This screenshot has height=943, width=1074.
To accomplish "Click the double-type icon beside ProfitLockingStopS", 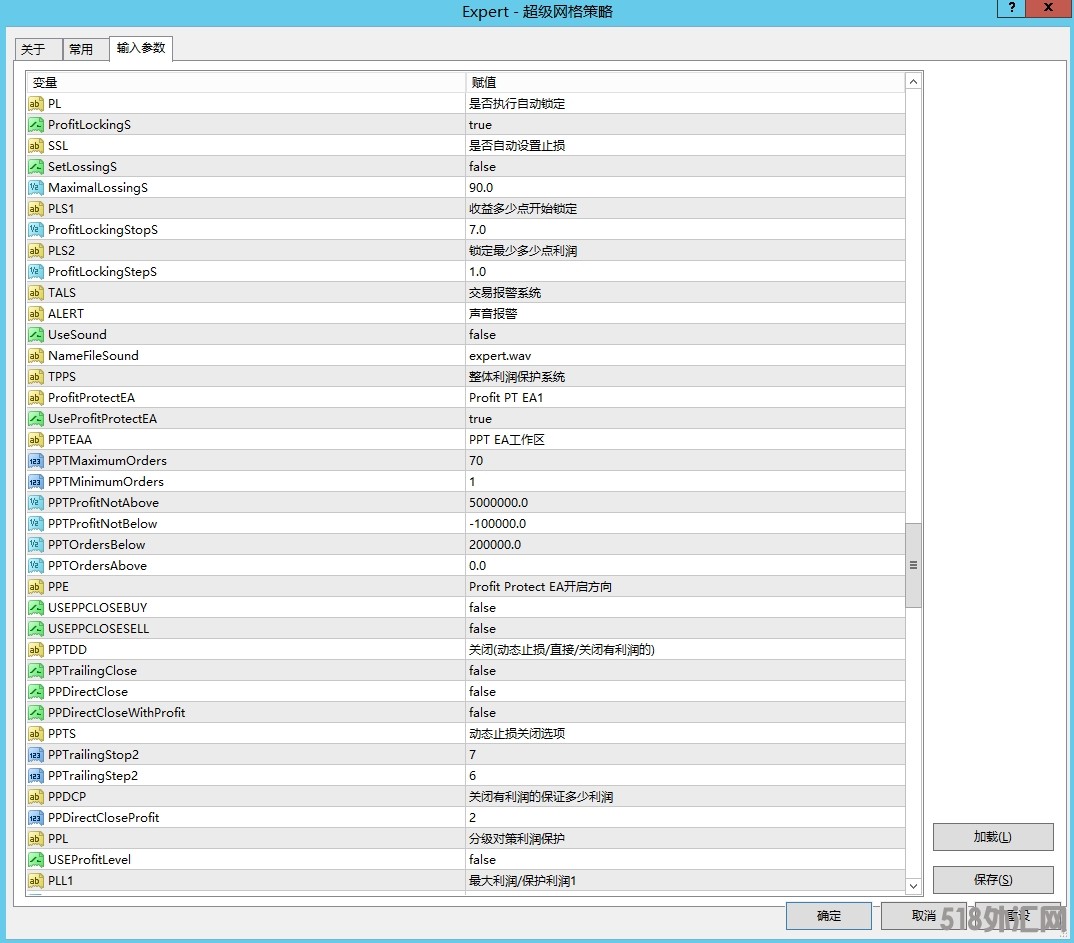I will coord(36,230).
